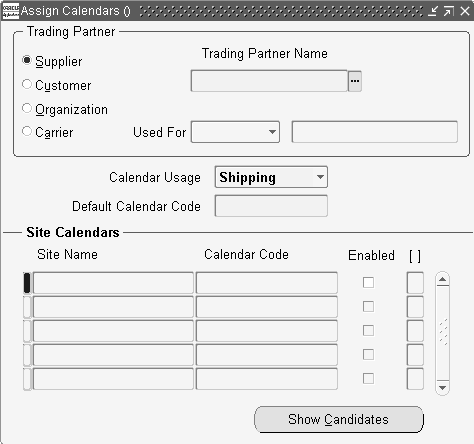Open Trading Partner Name list of values
474x444 pixels.
(x=355, y=81)
